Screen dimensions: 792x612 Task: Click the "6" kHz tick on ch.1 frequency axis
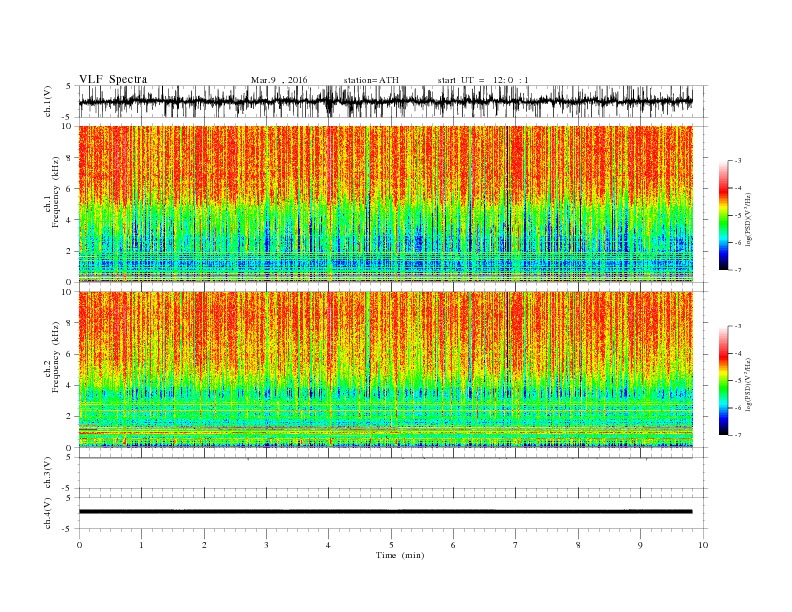click(69, 189)
